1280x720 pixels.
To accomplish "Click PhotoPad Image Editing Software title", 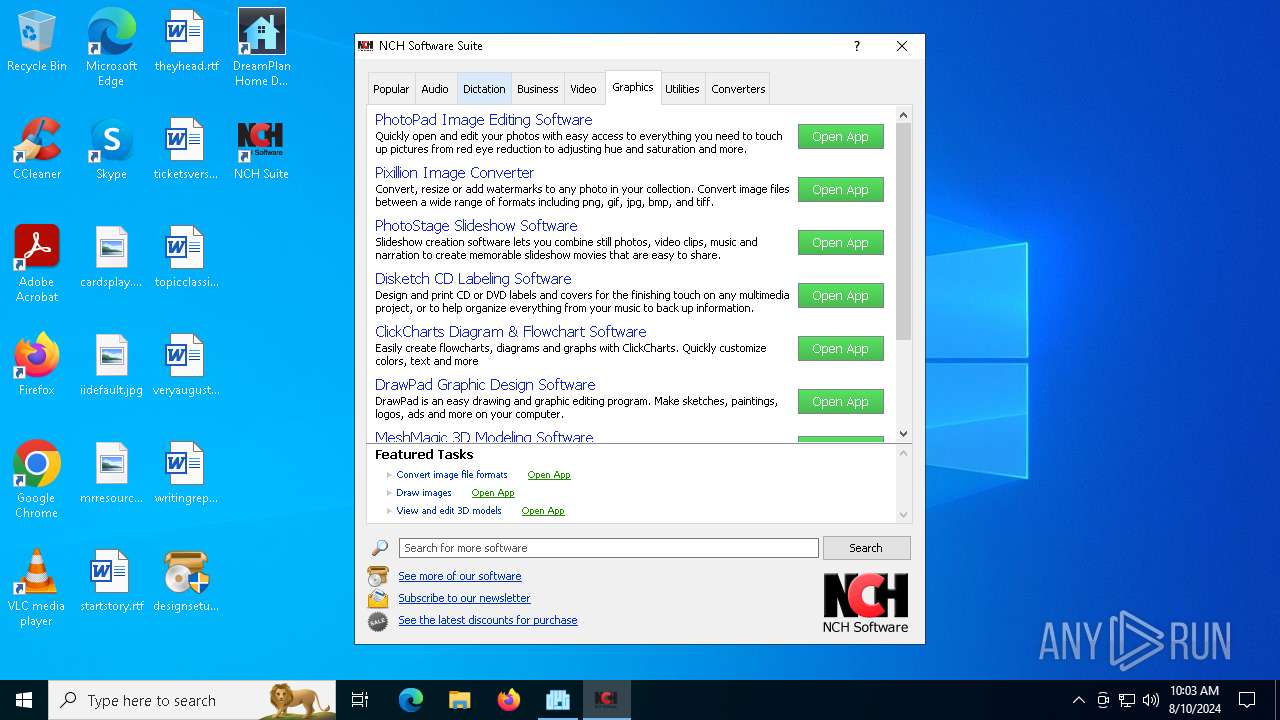I will [483, 120].
